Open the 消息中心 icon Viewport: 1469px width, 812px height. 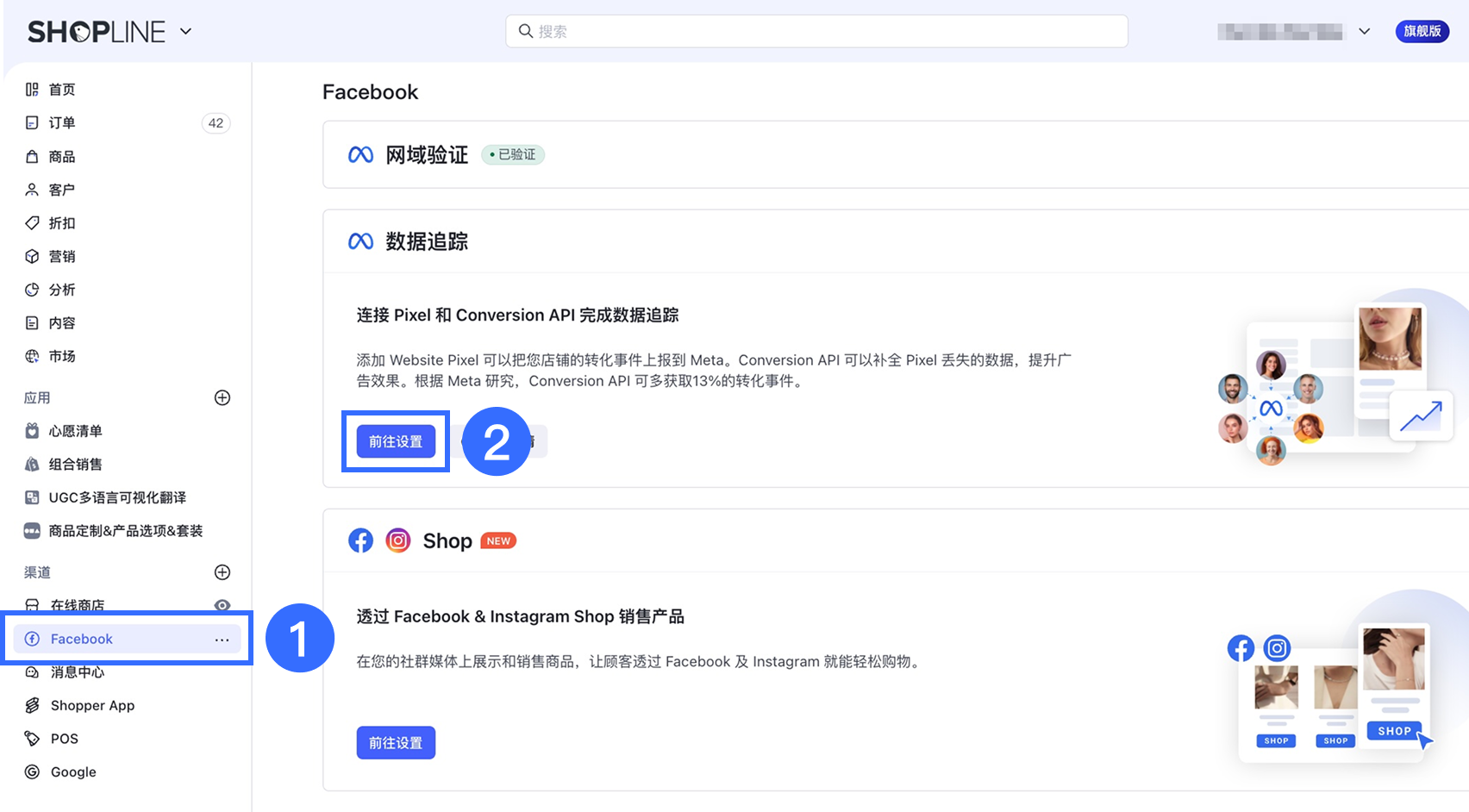[32, 672]
